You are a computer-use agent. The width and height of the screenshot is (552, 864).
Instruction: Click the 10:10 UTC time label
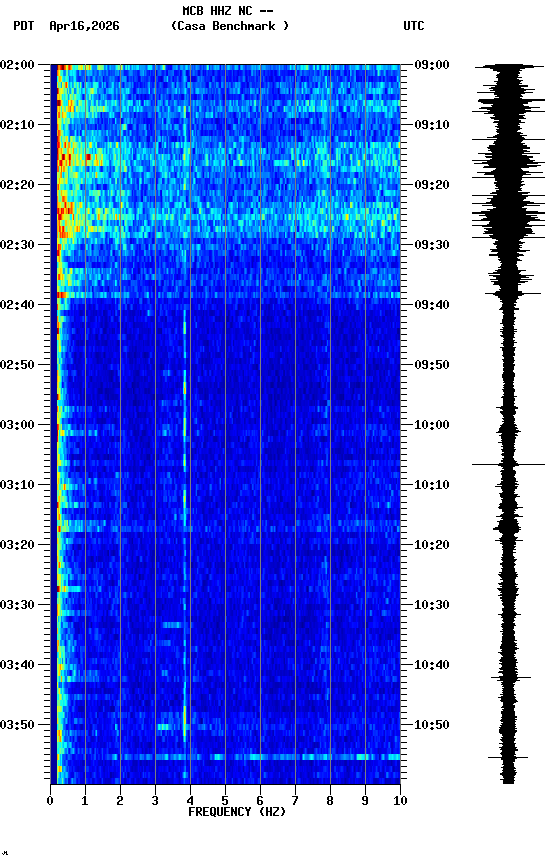(432, 485)
